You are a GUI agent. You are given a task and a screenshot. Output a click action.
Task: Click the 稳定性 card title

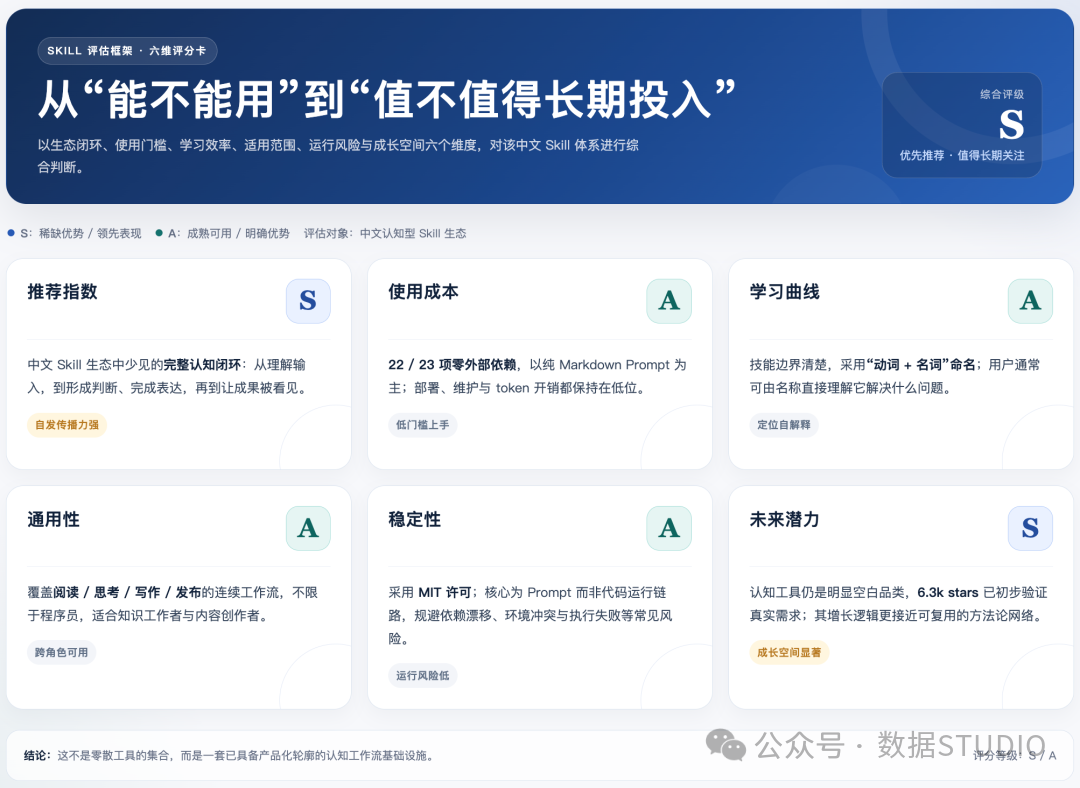(415, 519)
